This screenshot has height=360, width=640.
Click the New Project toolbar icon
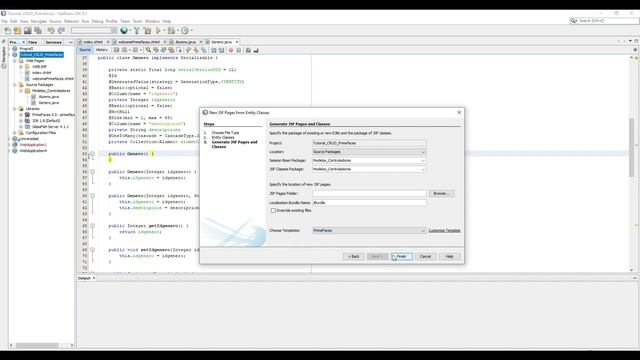pos(17,31)
